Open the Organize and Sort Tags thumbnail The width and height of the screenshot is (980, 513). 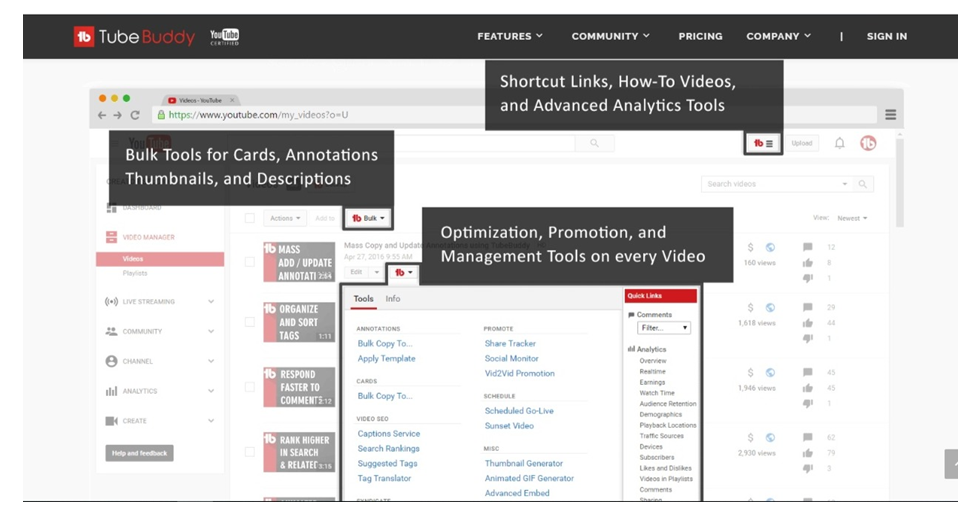click(299, 322)
